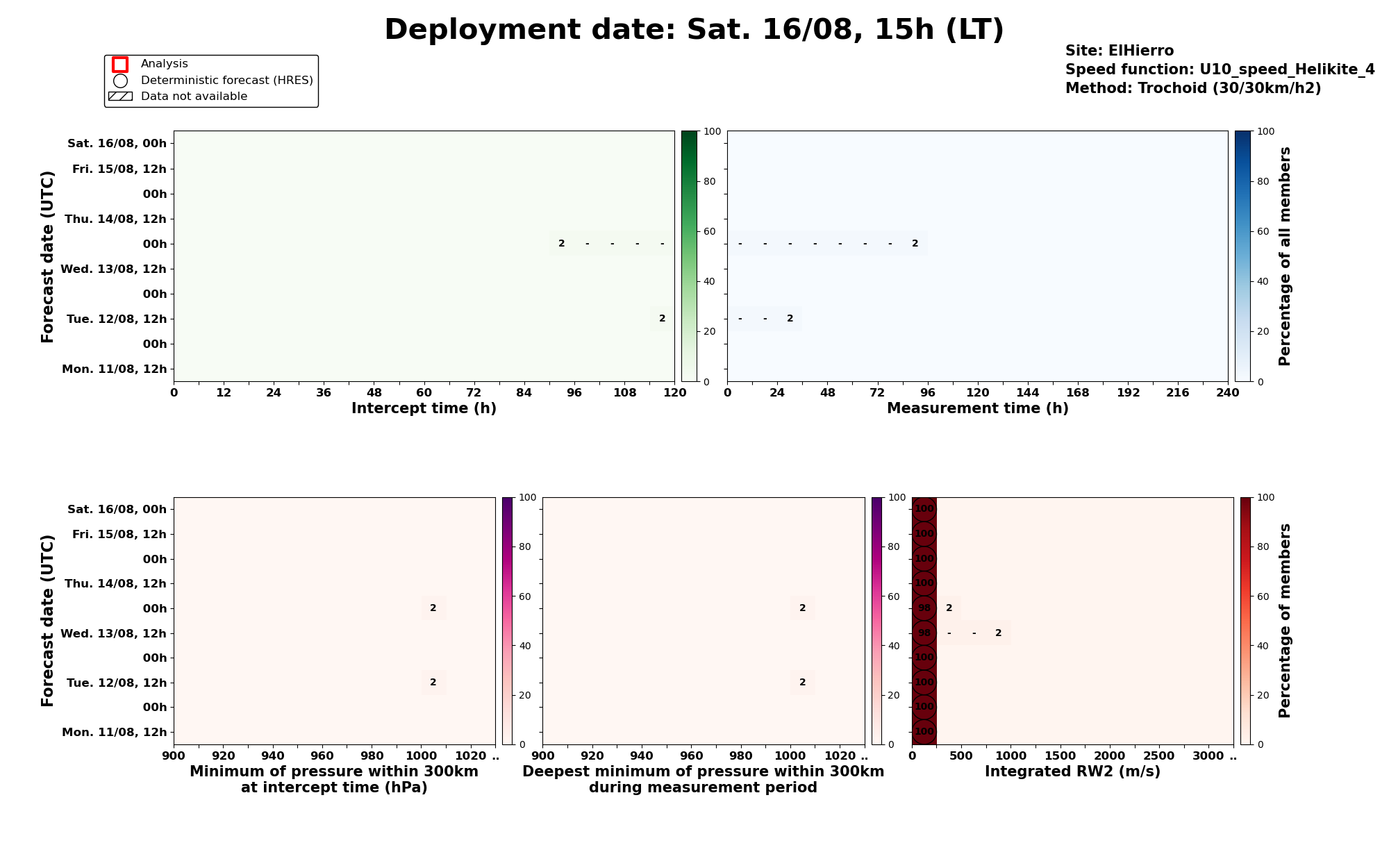Click the top panel's 'Sat. 16/08, 00h' tick label

coord(117,144)
